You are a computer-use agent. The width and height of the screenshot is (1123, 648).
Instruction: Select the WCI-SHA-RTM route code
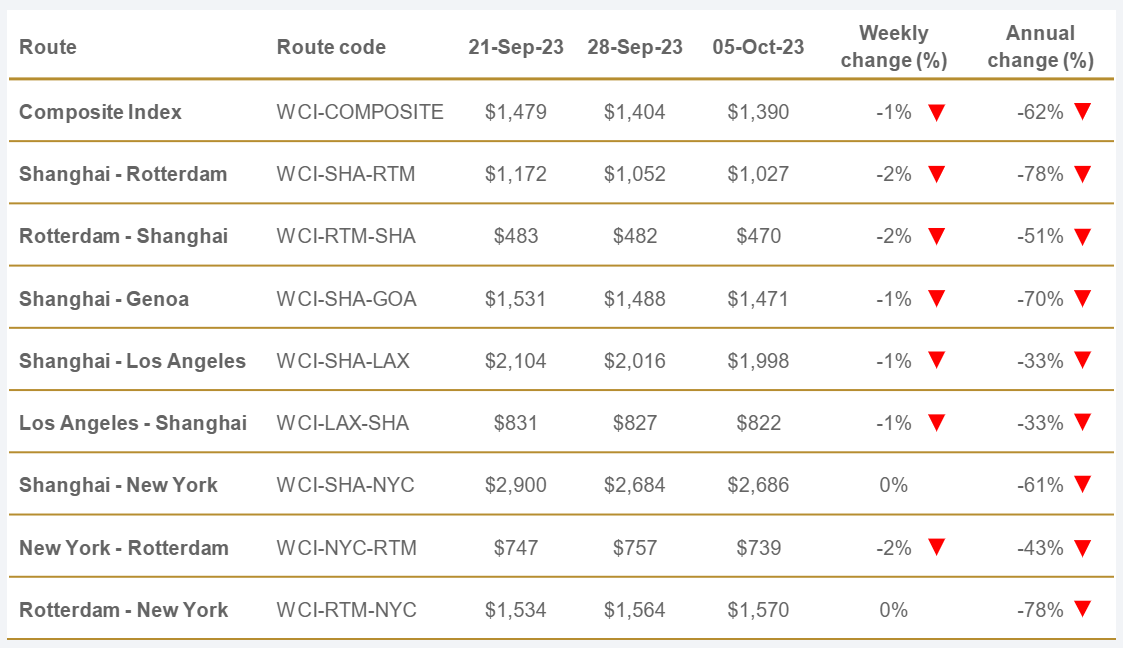[345, 174]
